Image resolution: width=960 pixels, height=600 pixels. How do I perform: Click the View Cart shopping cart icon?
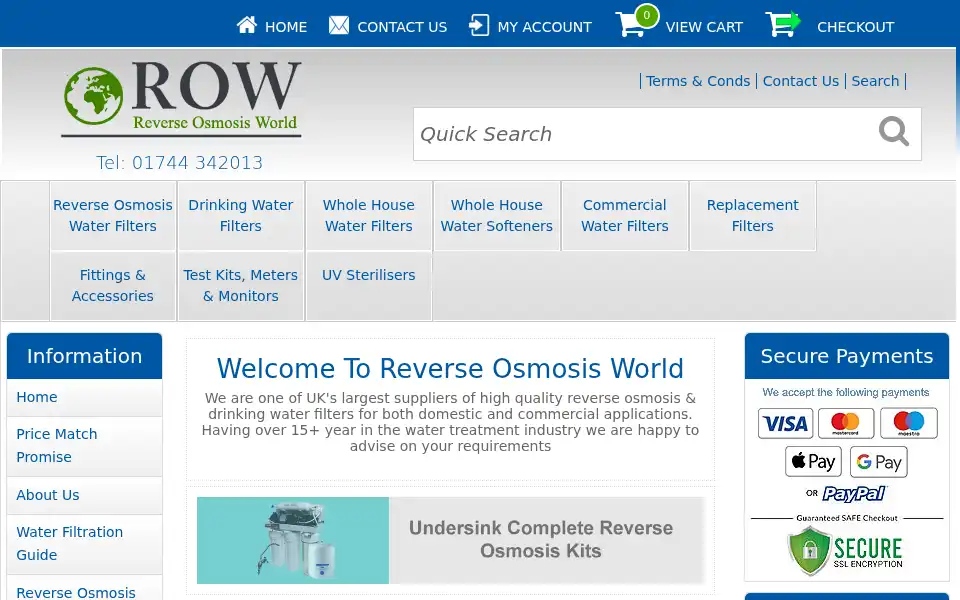pyautogui.click(x=631, y=24)
